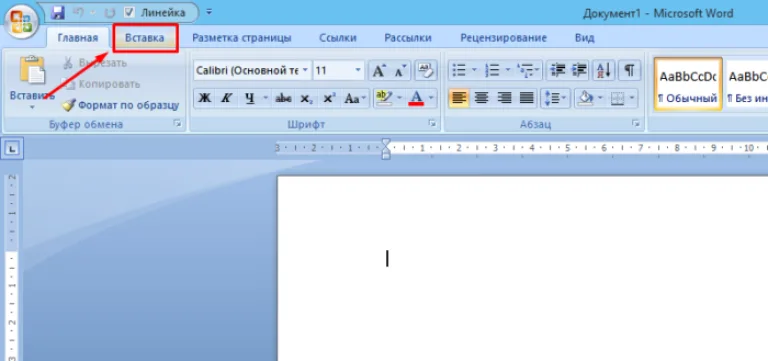Open underline style dropdown arrow
This screenshot has height=361, width=768.
point(265,98)
